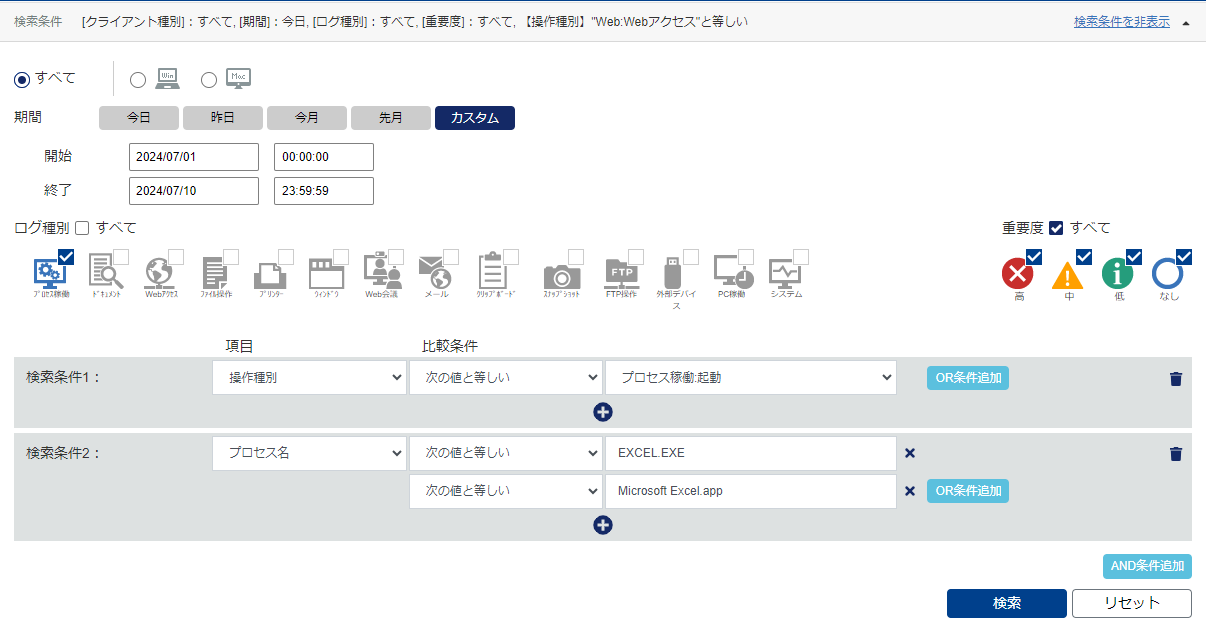Screen dimensions: 1206x626
Task: Switch period to 今月
Action: pyautogui.click(x=307, y=118)
